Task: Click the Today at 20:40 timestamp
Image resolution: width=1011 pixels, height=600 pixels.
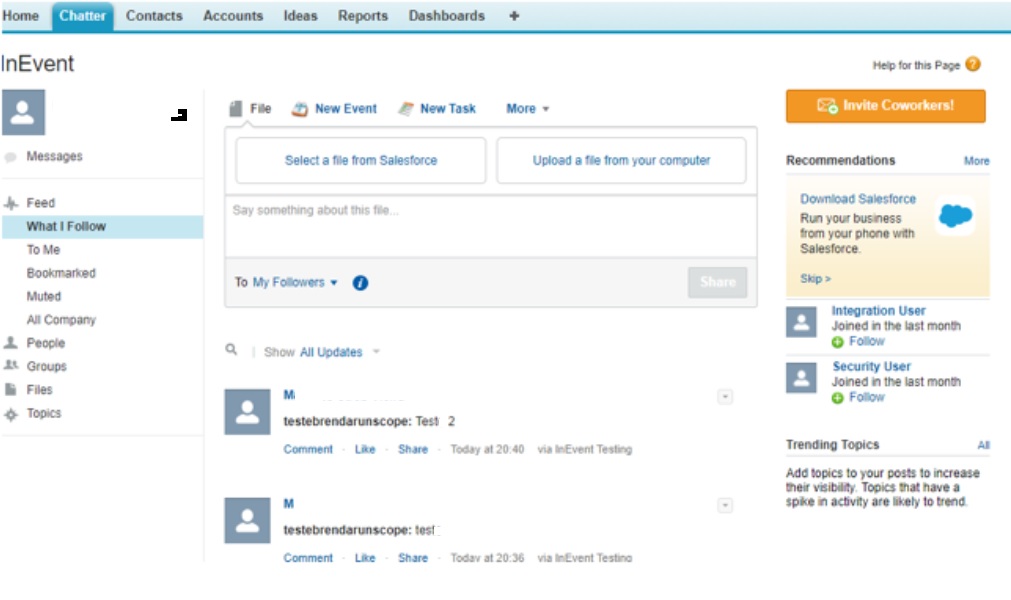Action: point(487,449)
